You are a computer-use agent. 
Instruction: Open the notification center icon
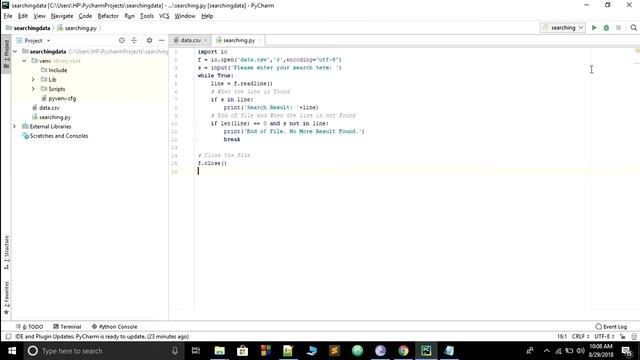(x=627, y=351)
